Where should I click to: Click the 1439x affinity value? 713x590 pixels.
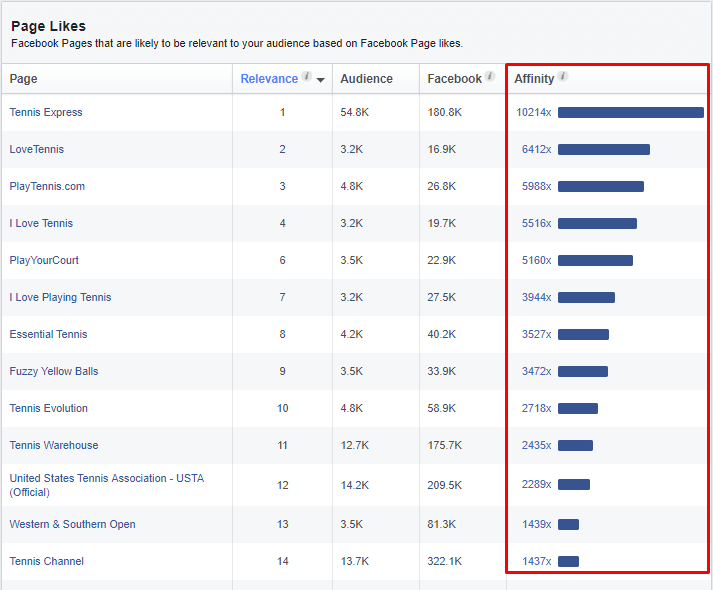[536, 524]
